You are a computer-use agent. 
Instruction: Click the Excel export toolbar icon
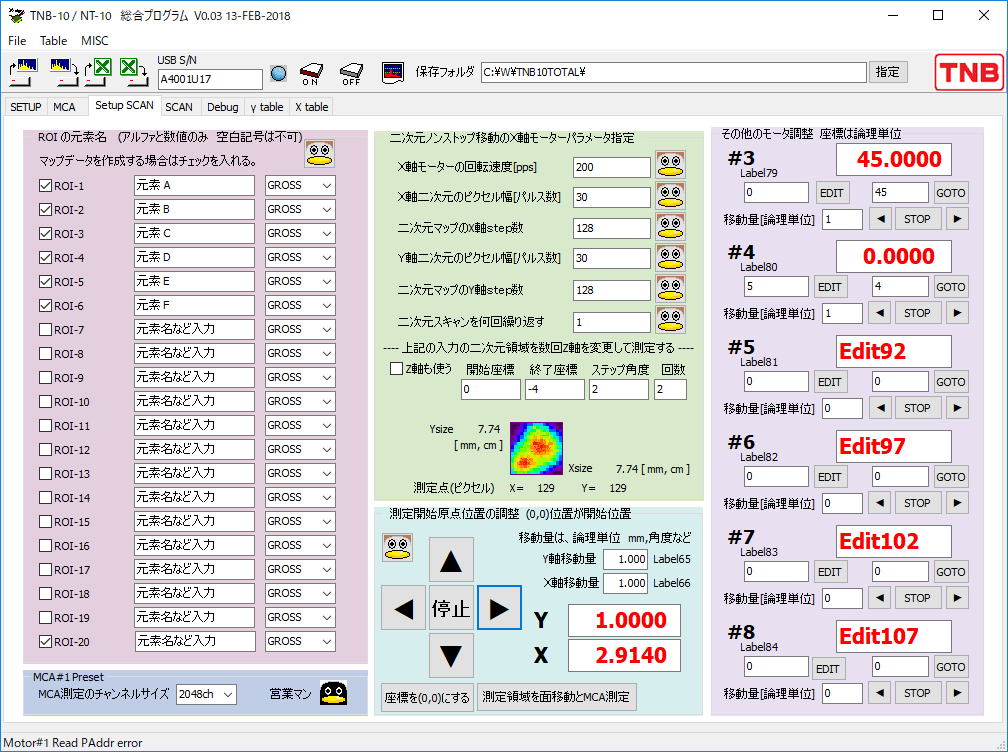[132, 71]
